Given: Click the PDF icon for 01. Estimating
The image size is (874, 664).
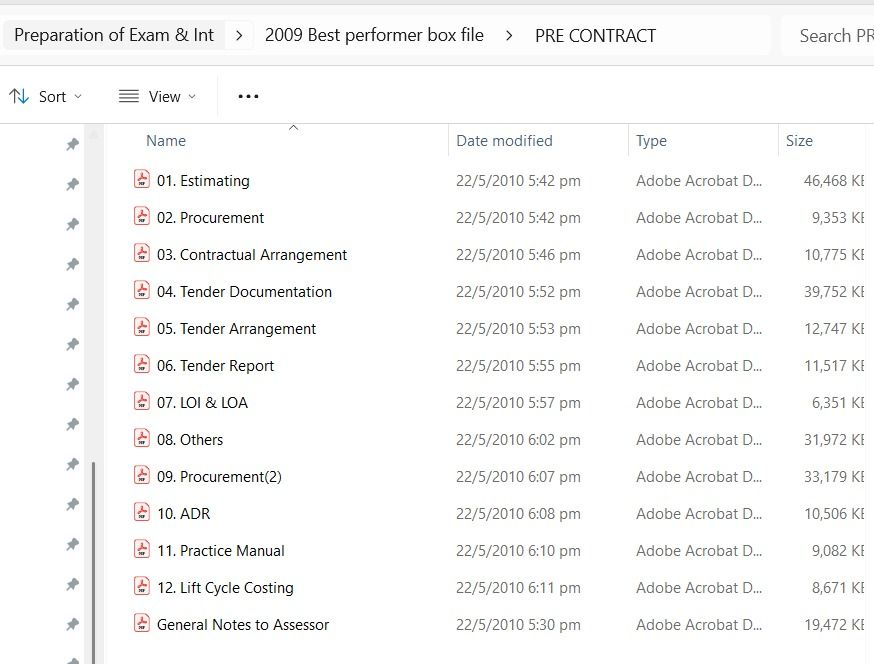Looking at the screenshot, I should point(142,180).
